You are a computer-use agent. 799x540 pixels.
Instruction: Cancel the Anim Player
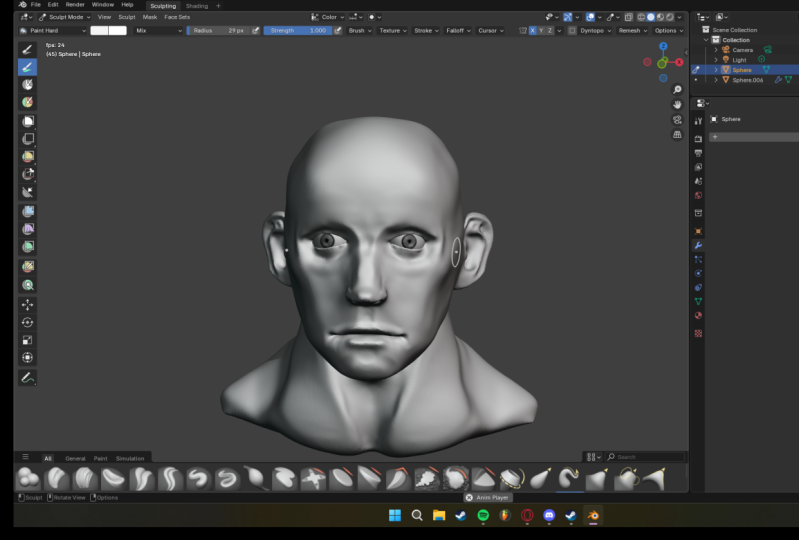(469, 498)
